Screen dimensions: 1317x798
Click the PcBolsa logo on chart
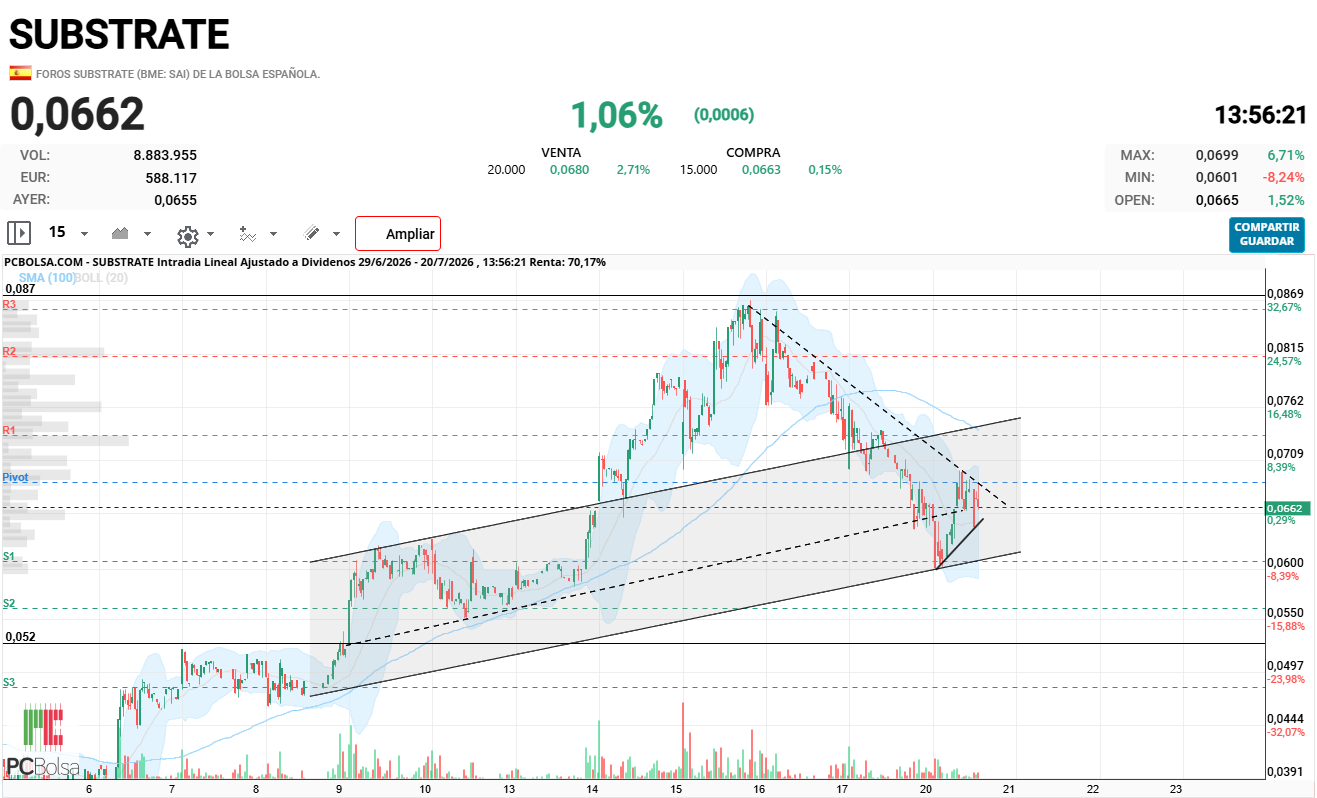pyautogui.click(x=44, y=741)
